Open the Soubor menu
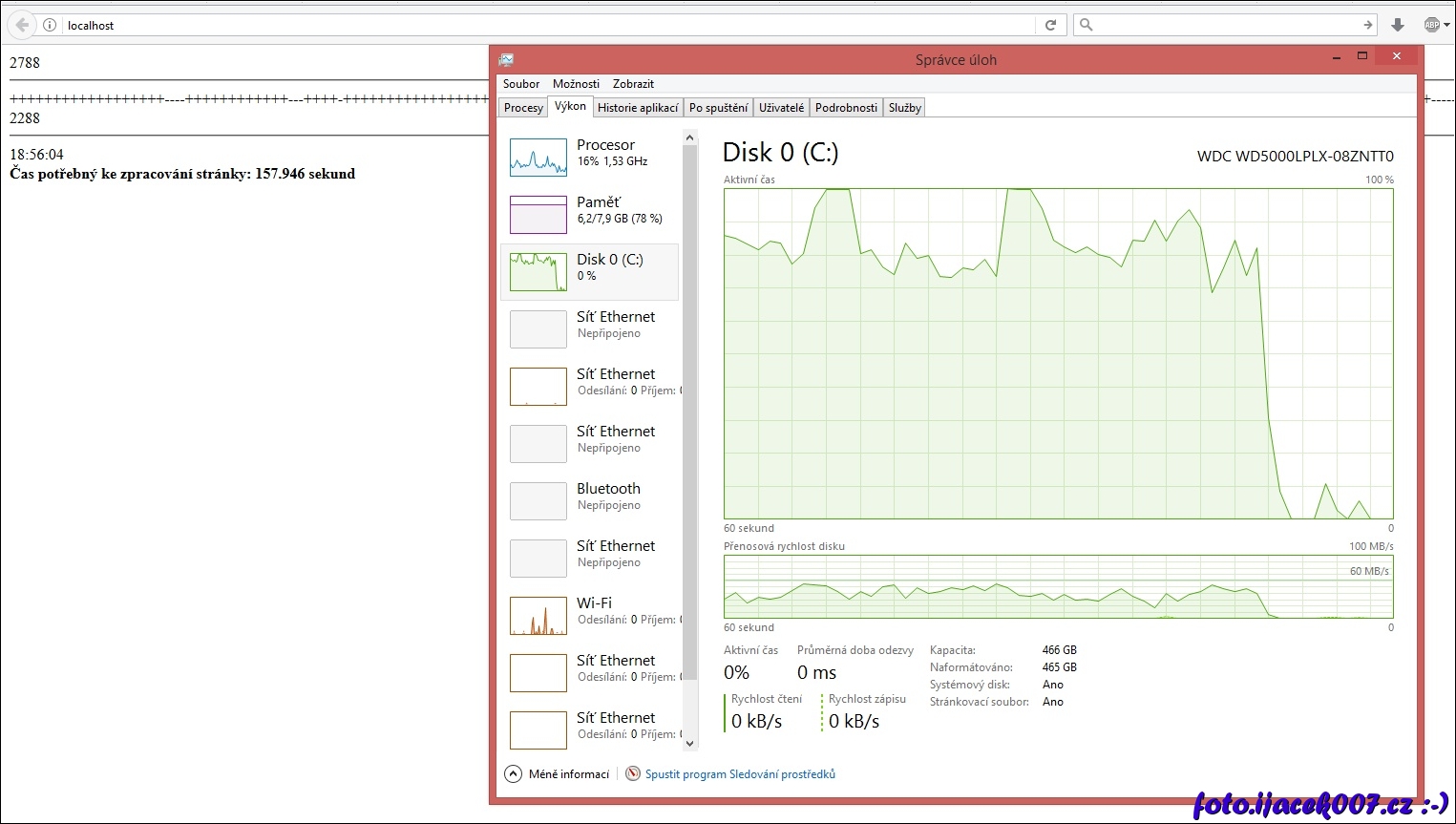Screen dimensions: 1456x824 [x=521, y=84]
